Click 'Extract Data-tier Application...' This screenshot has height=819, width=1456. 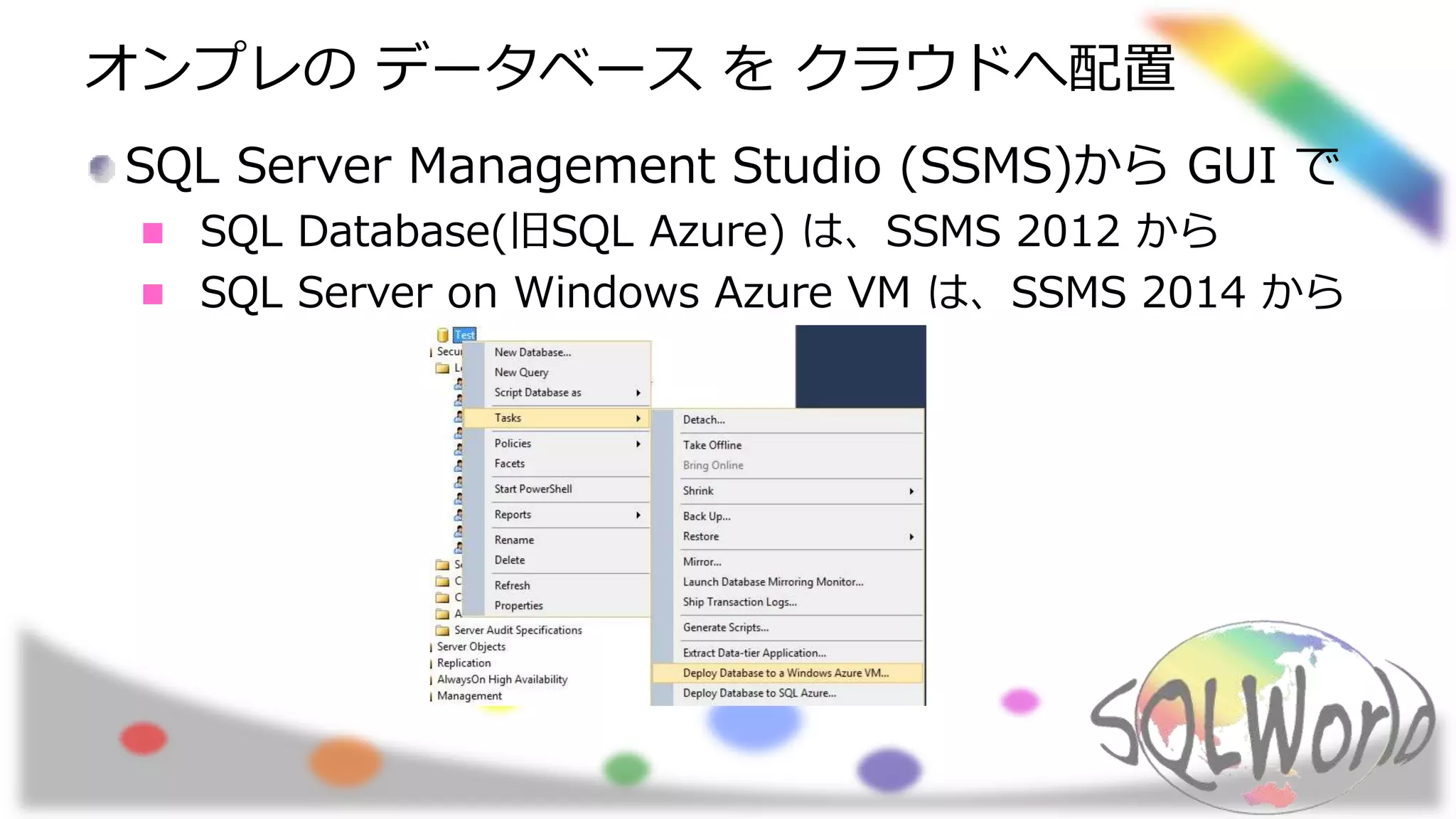point(754,653)
